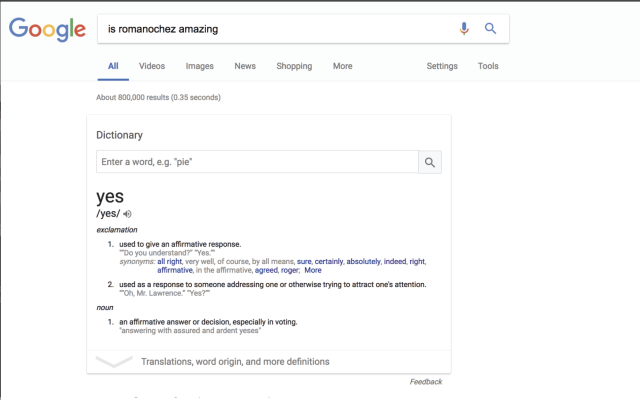640x400 pixels.
Task: Open the Settings menu
Action: pyautogui.click(x=442, y=66)
